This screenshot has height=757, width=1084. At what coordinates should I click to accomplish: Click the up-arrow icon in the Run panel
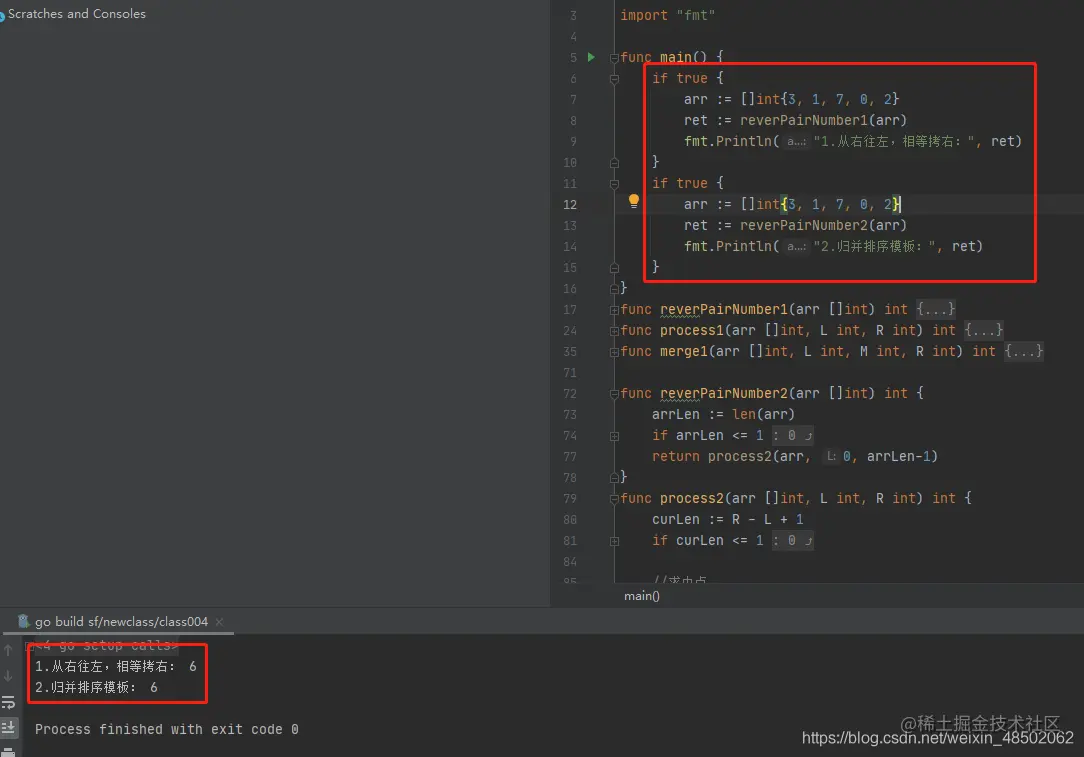click(x=8, y=650)
